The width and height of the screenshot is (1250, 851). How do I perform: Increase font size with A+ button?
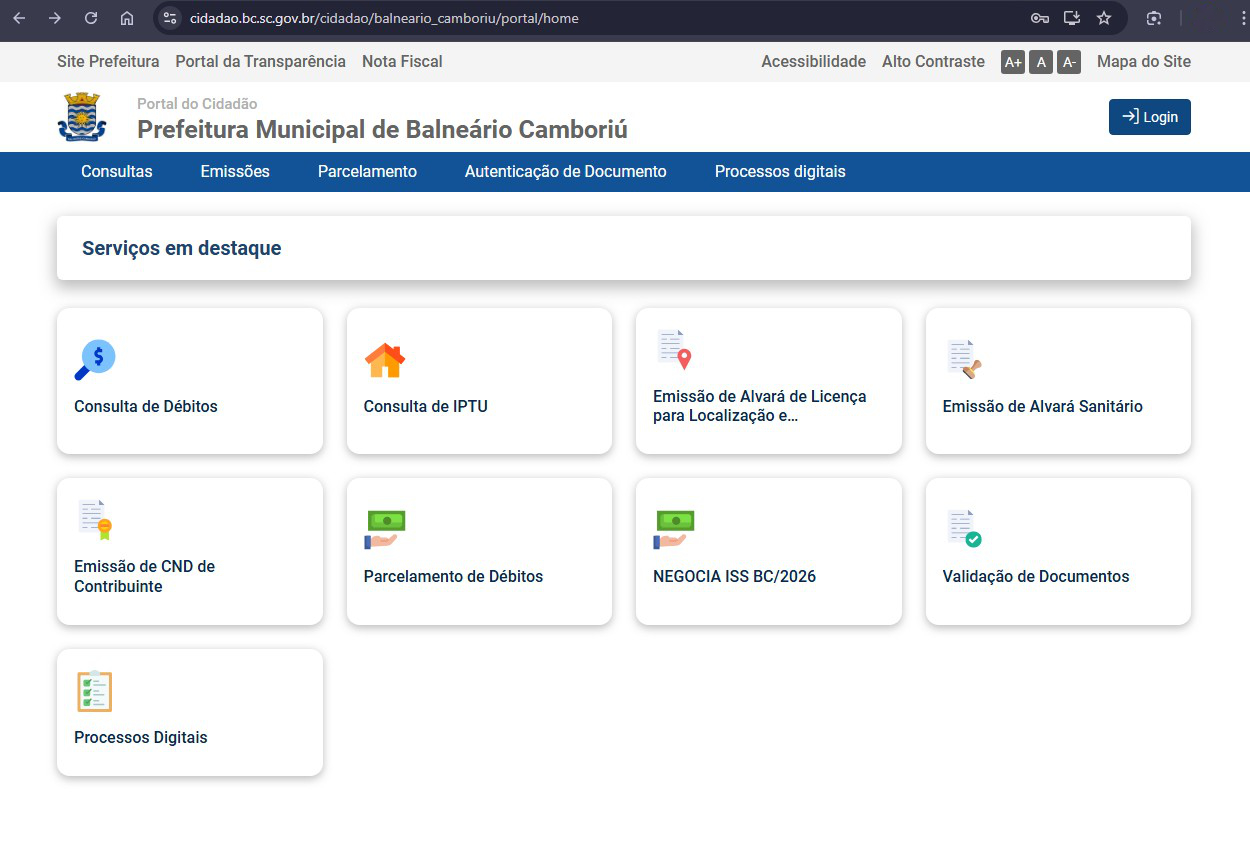pyautogui.click(x=1013, y=62)
